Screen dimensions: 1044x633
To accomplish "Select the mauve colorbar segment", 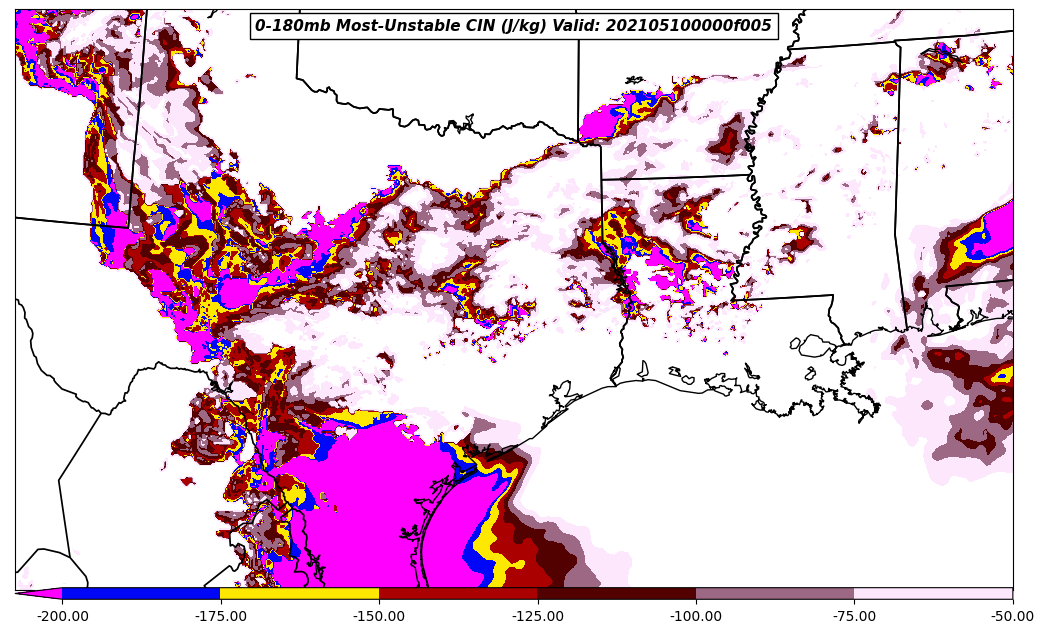I will pyautogui.click(x=775, y=593).
